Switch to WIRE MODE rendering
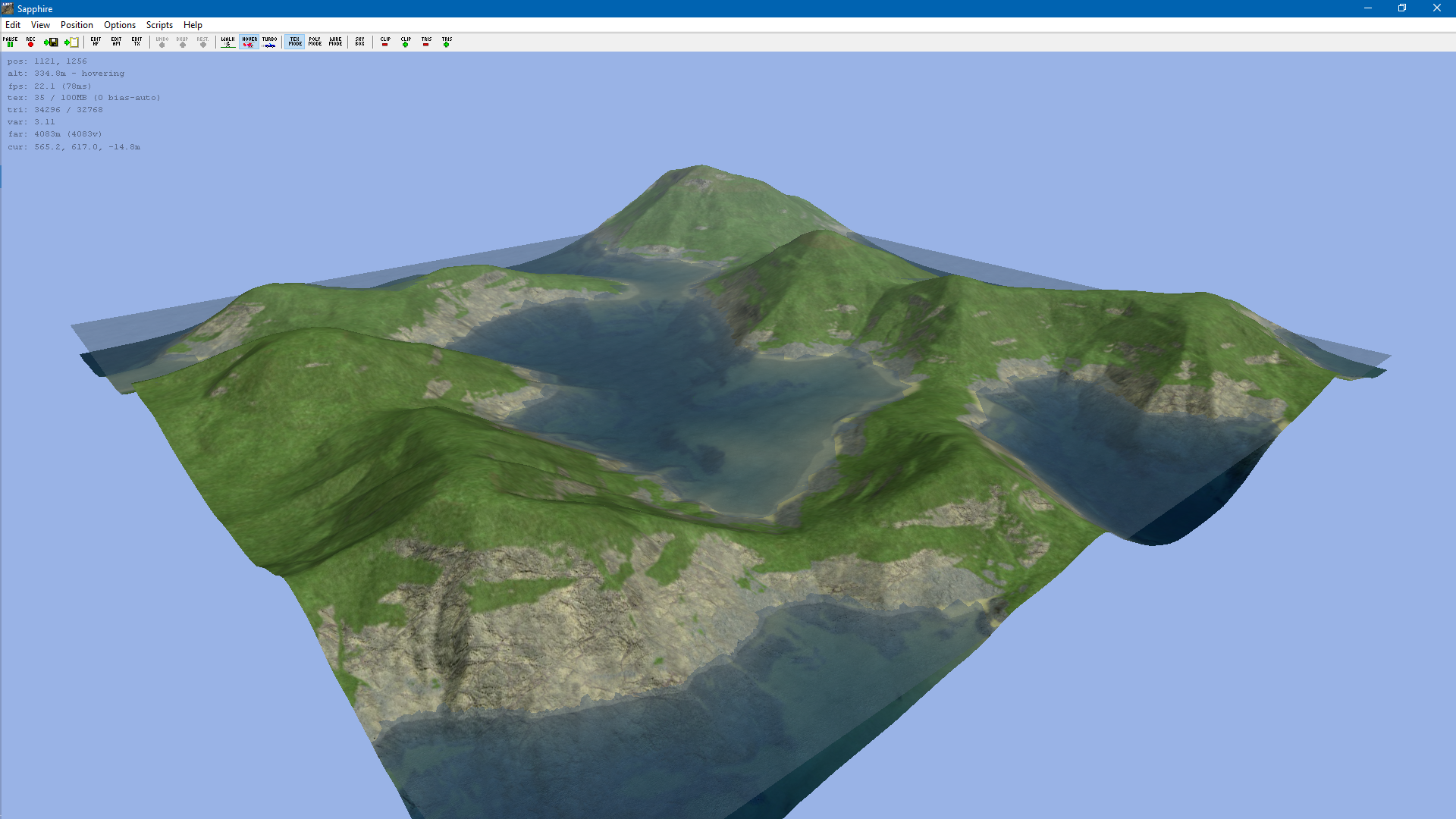This screenshot has width=1456, height=819. pos(336,42)
